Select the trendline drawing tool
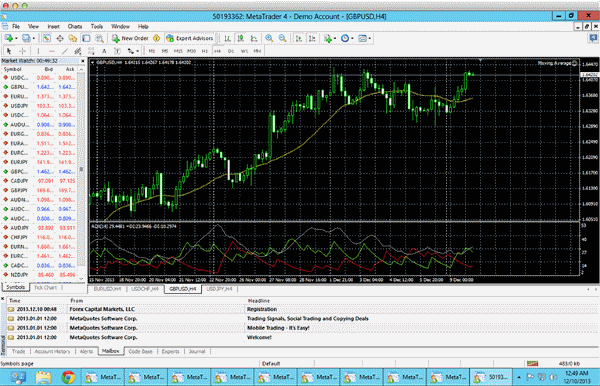 click(65, 51)
